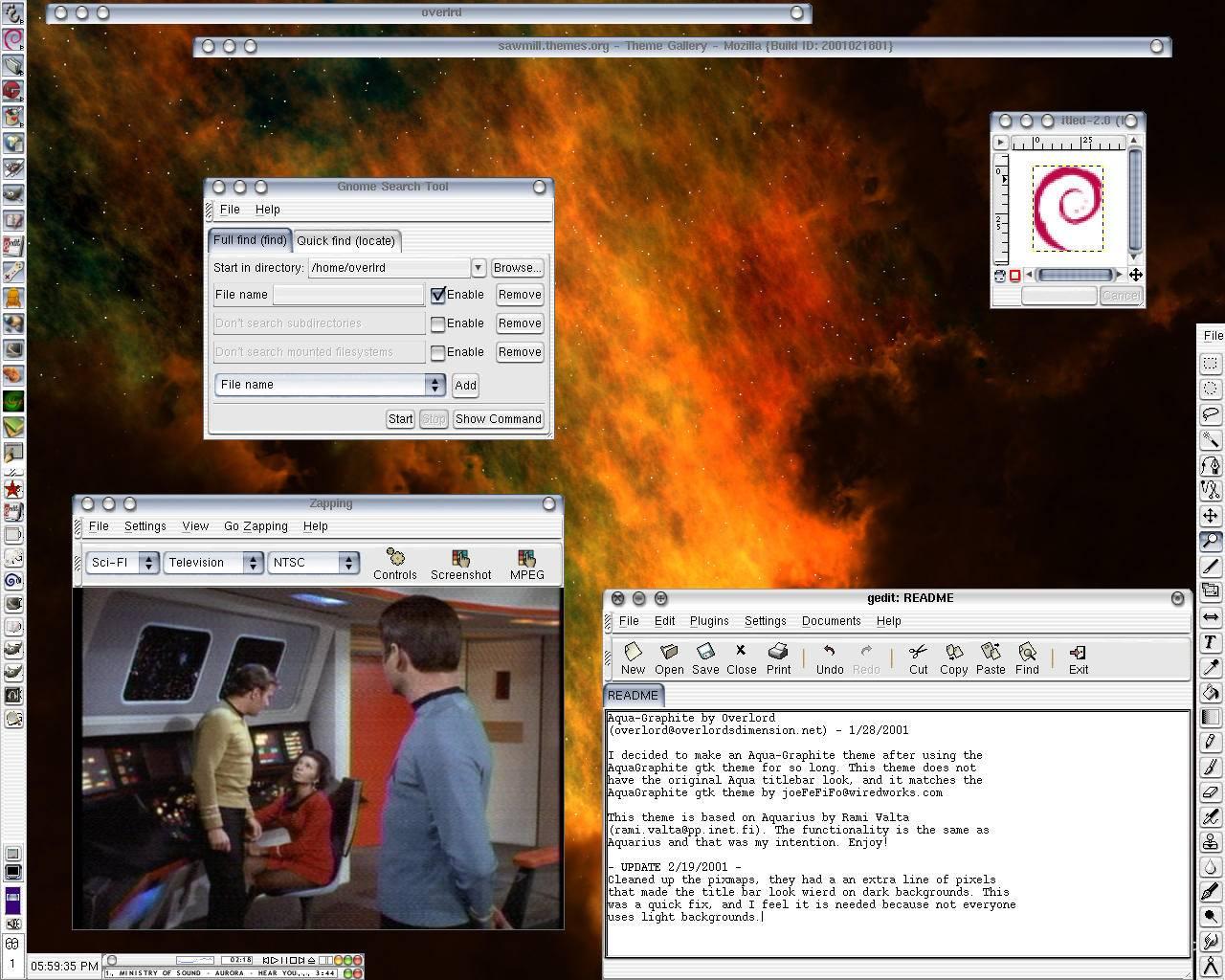Open File name criteria option menu

[x=329, y=385]
